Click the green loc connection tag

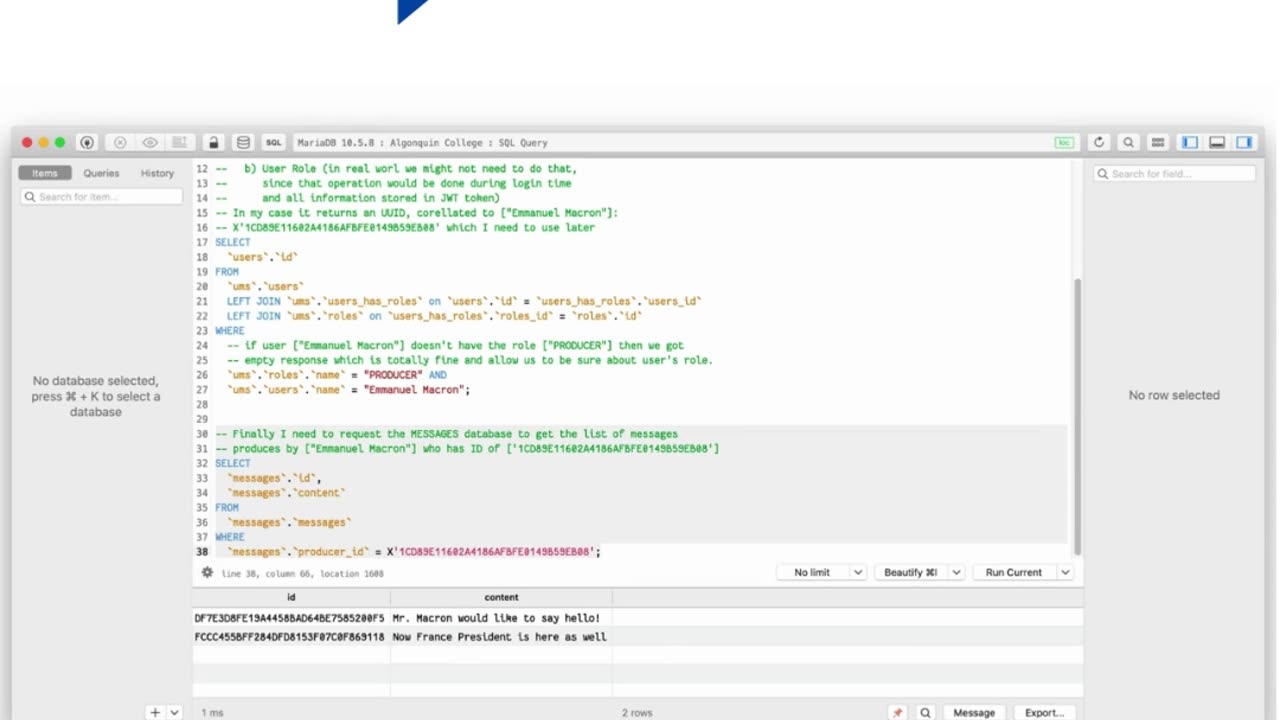[x=1065, y=142]
